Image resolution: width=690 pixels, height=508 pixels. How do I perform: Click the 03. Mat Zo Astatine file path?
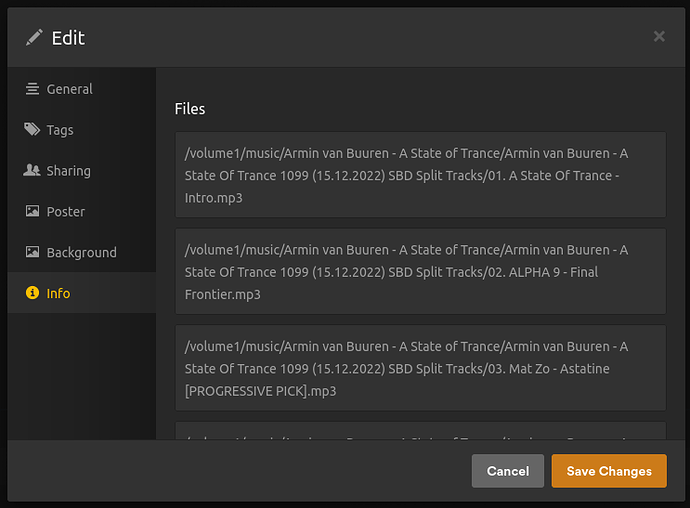[x=420, y=367]
